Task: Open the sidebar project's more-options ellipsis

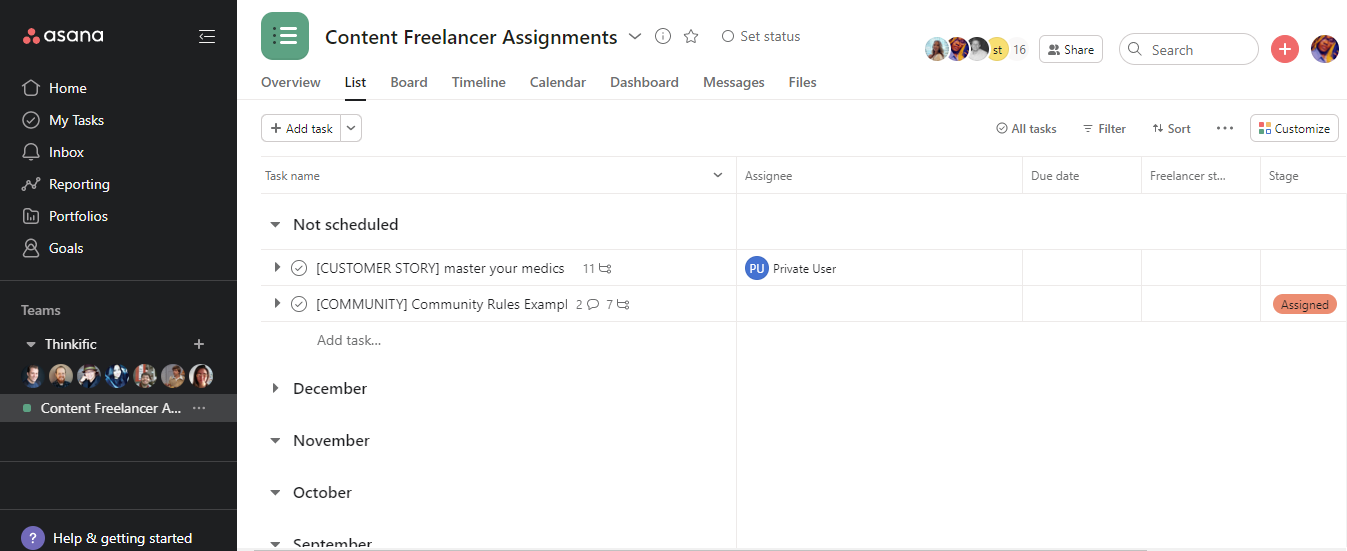Action: pos(199,408)
